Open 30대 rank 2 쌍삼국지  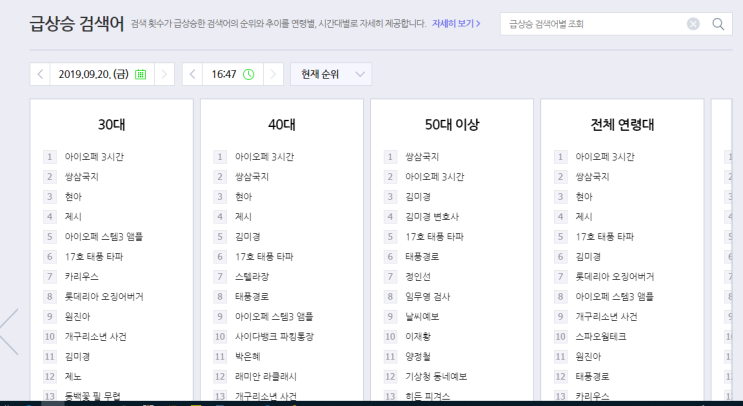point(82,177)
